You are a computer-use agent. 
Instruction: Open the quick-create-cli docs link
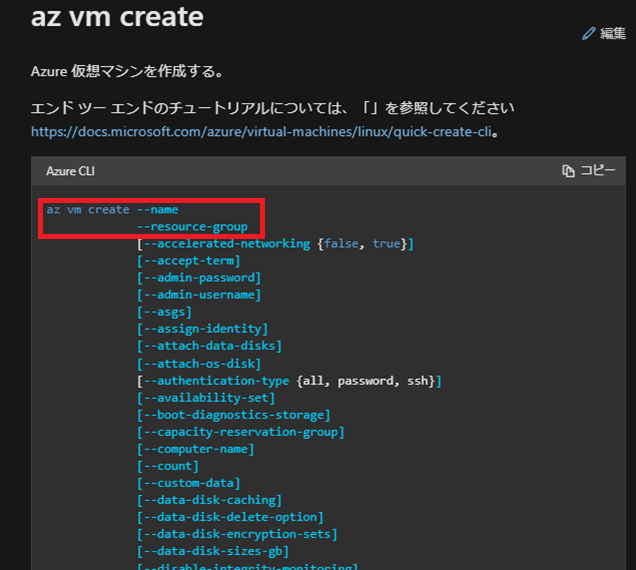point(261,131)
